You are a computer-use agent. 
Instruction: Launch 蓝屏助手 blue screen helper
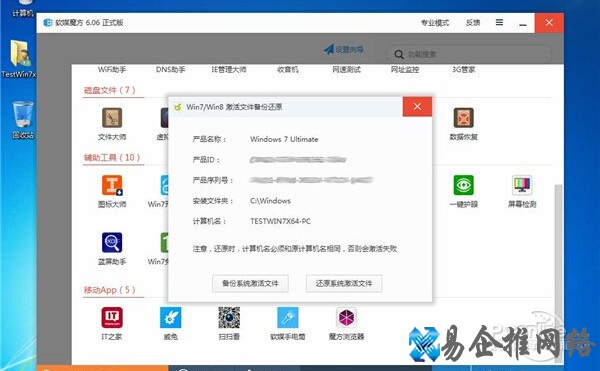[112, 242]
